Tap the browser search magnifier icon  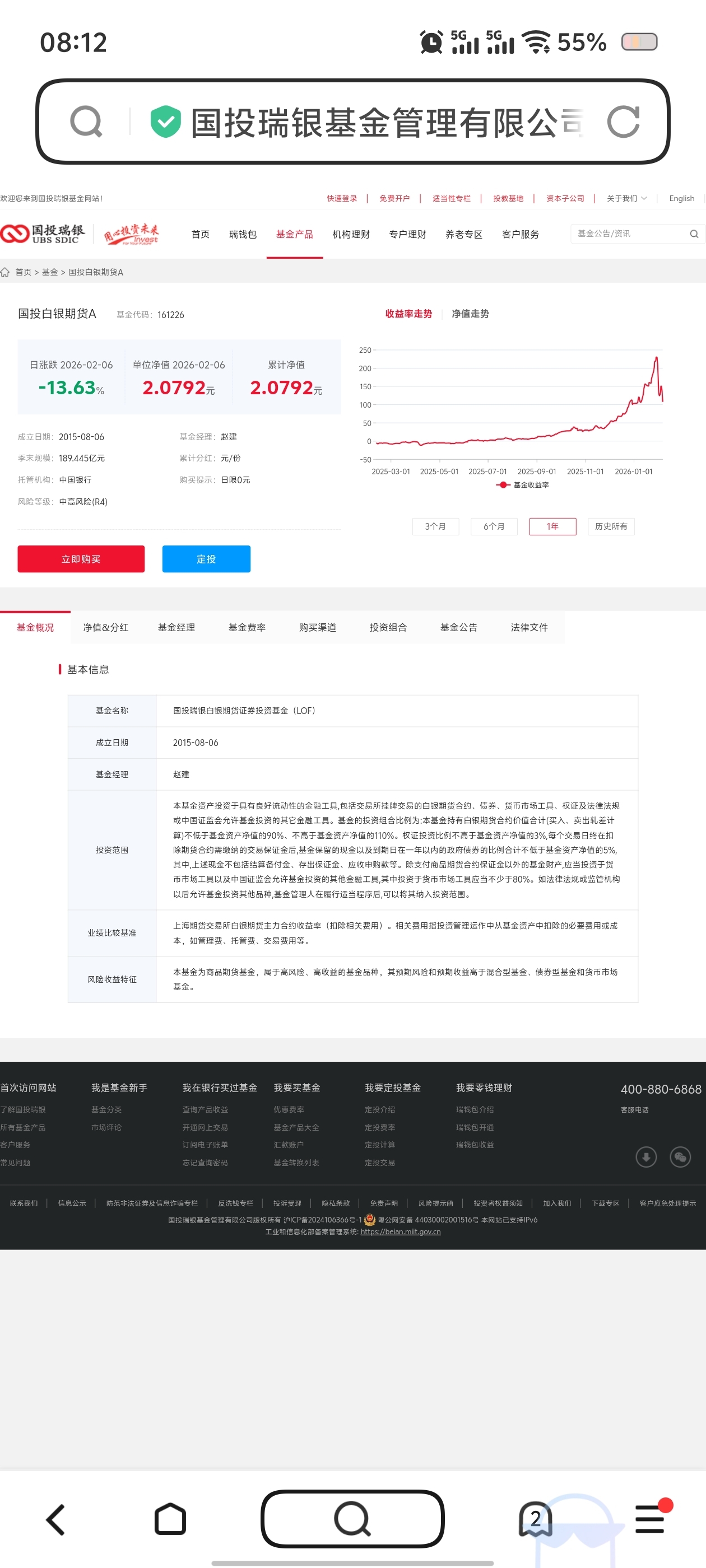click(x=86, y=122)
